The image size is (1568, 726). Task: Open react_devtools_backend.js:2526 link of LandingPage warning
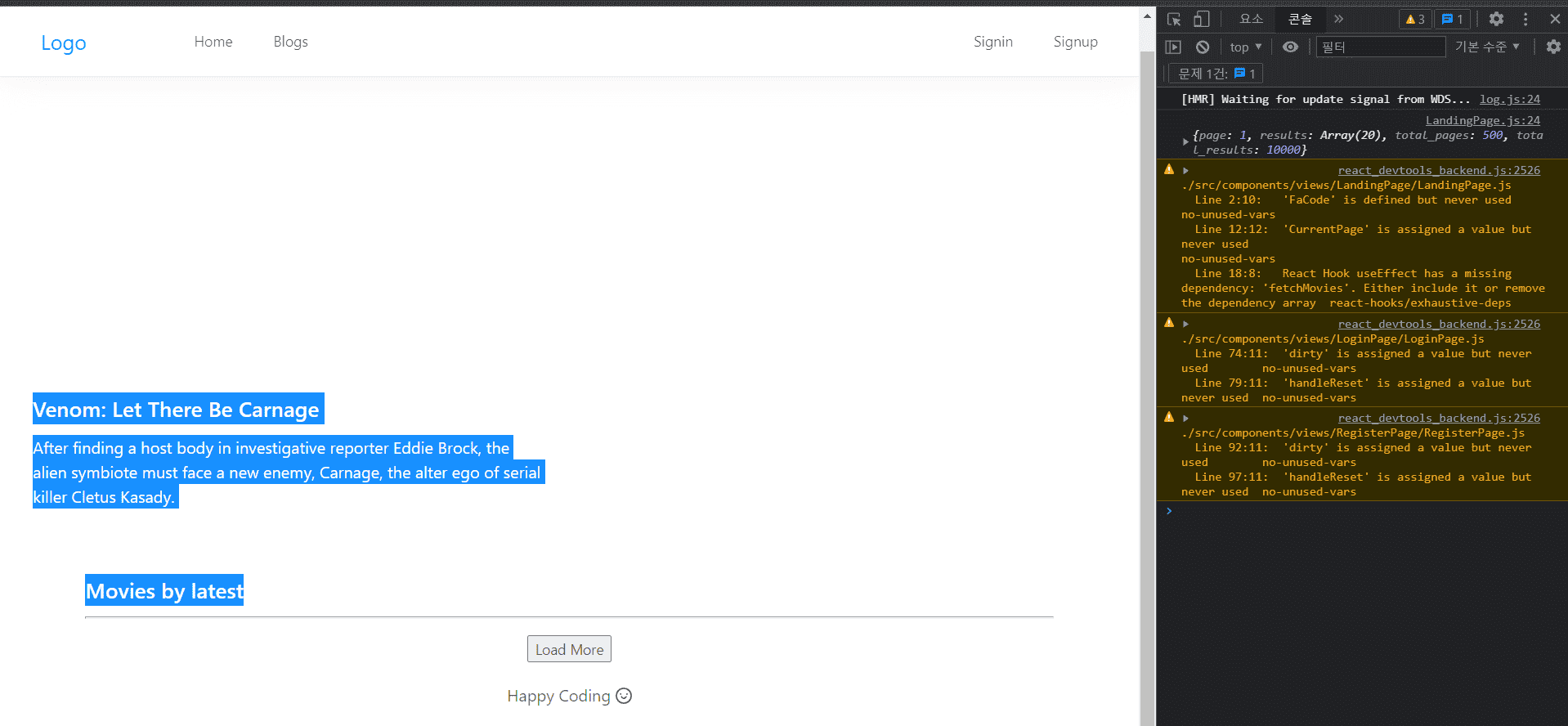click(1439, 170)
